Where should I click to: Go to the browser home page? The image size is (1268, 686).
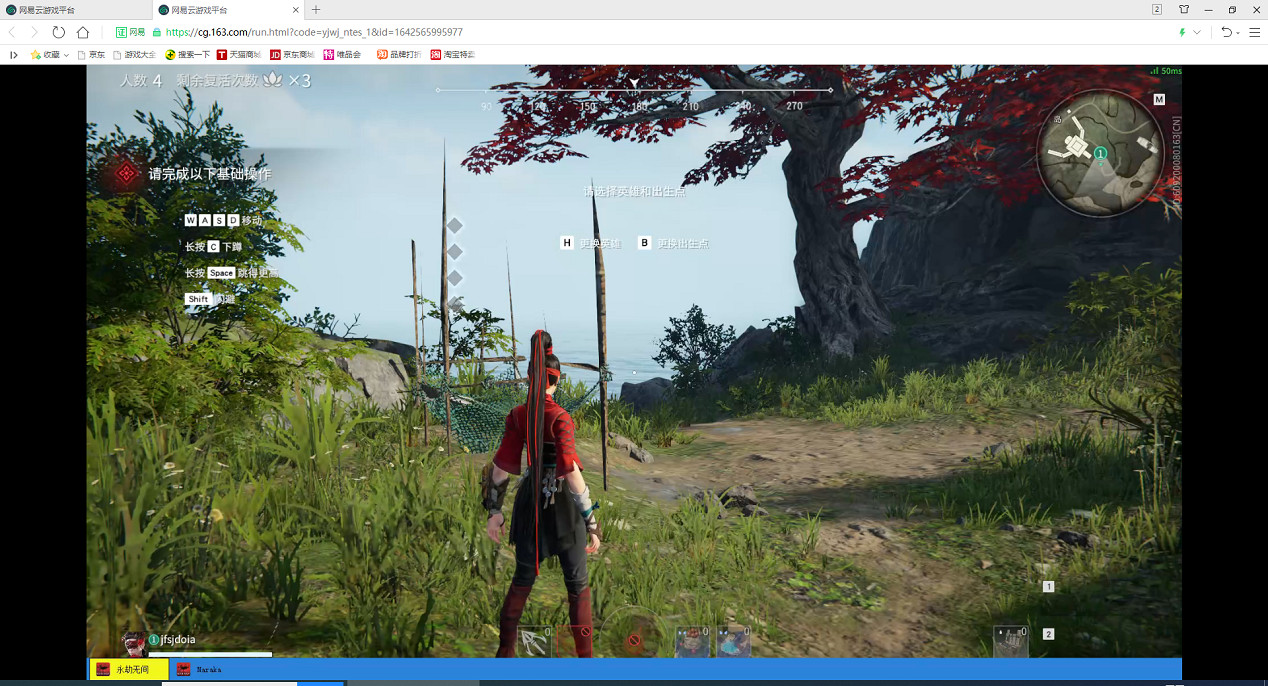83,32
